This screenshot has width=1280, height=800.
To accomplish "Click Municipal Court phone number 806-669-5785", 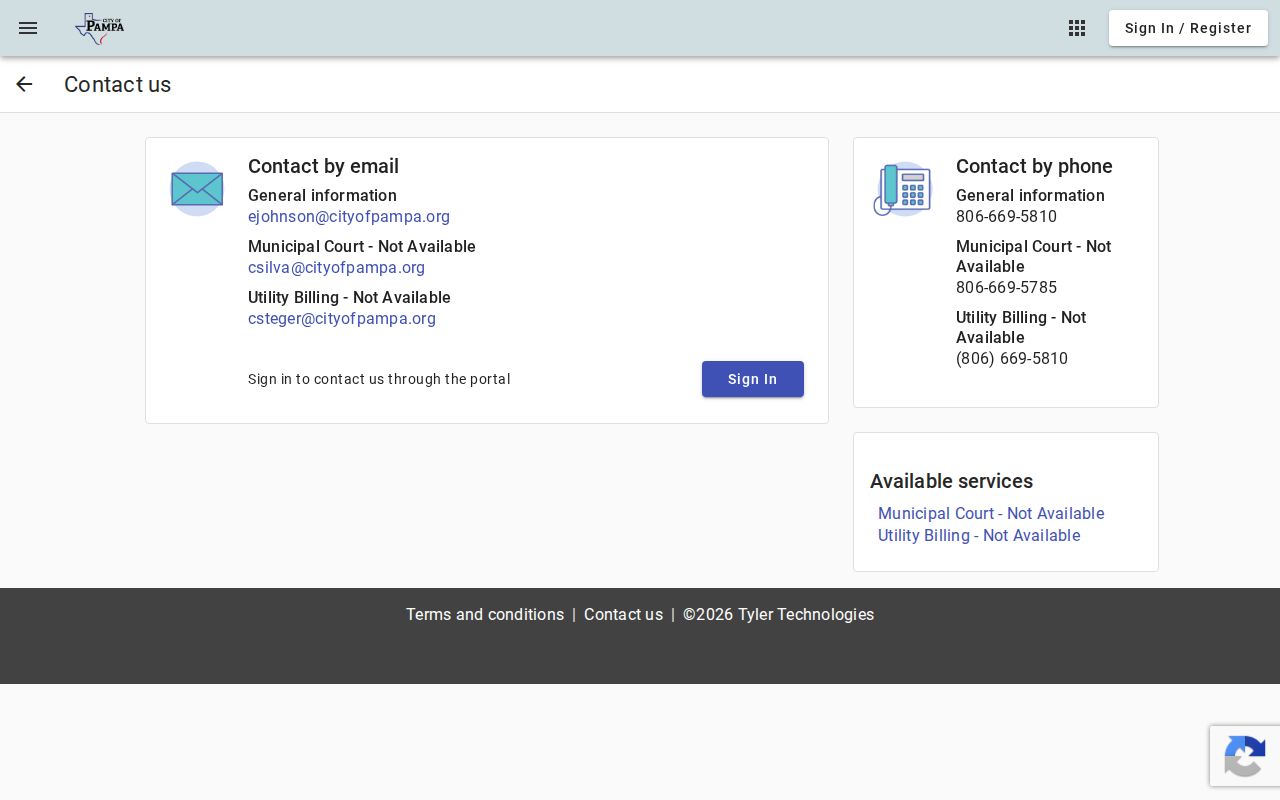I will pyautogui.click(x=1006, y=288).
